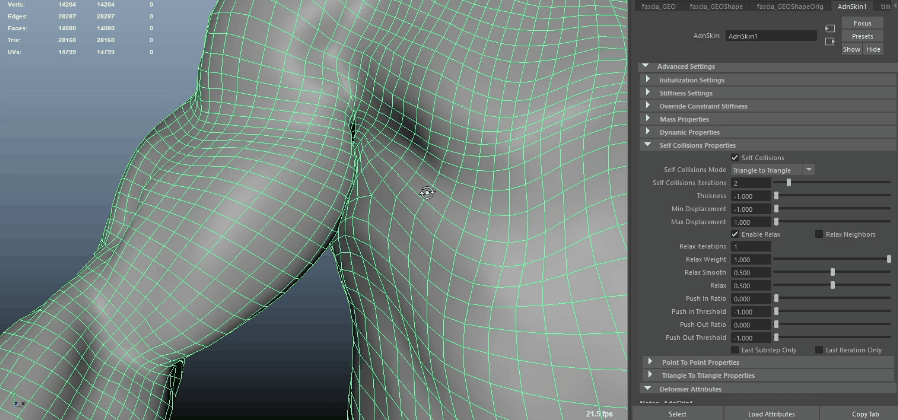Collapse the Self Collisions Properties section
The height and width of the screenshot is (420, 898).
click(x=697, y=145)
